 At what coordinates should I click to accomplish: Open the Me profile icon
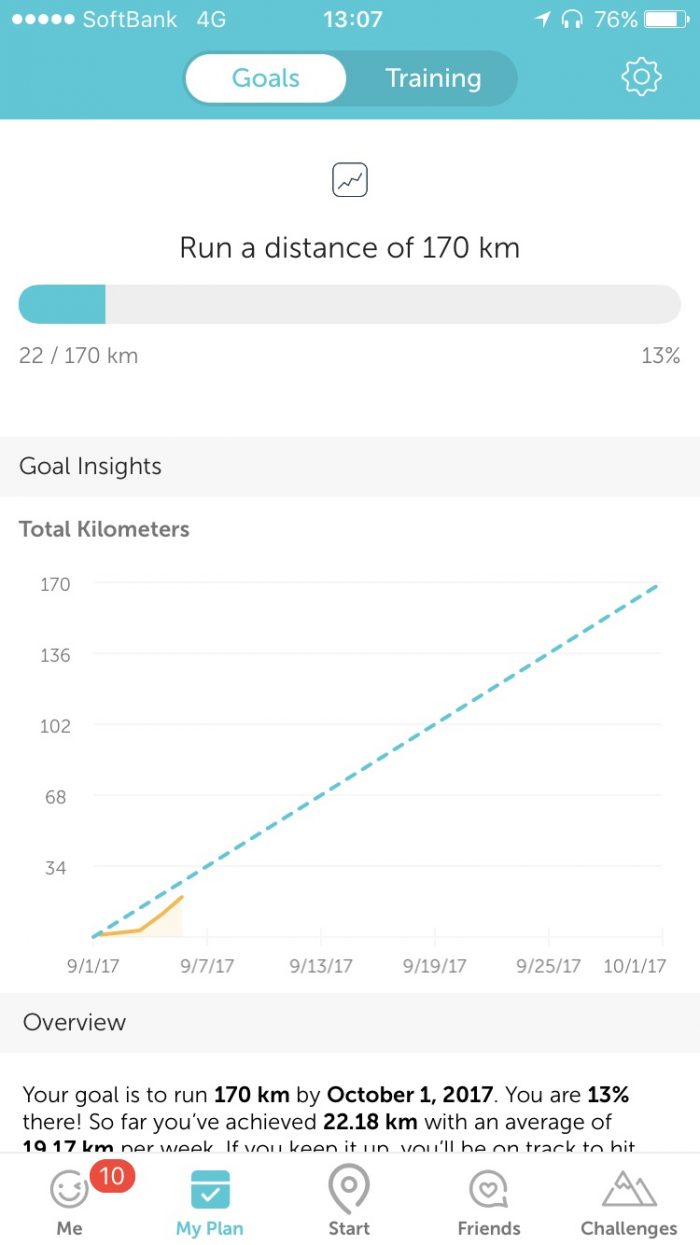tap(69, 1190)
